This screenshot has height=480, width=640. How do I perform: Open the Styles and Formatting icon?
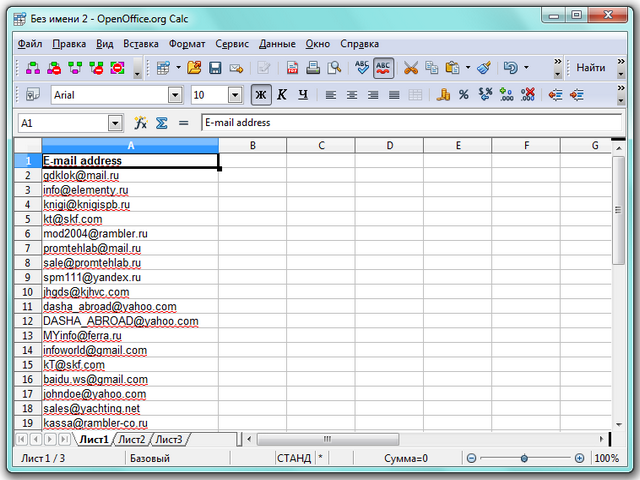(x=33, y=95)
